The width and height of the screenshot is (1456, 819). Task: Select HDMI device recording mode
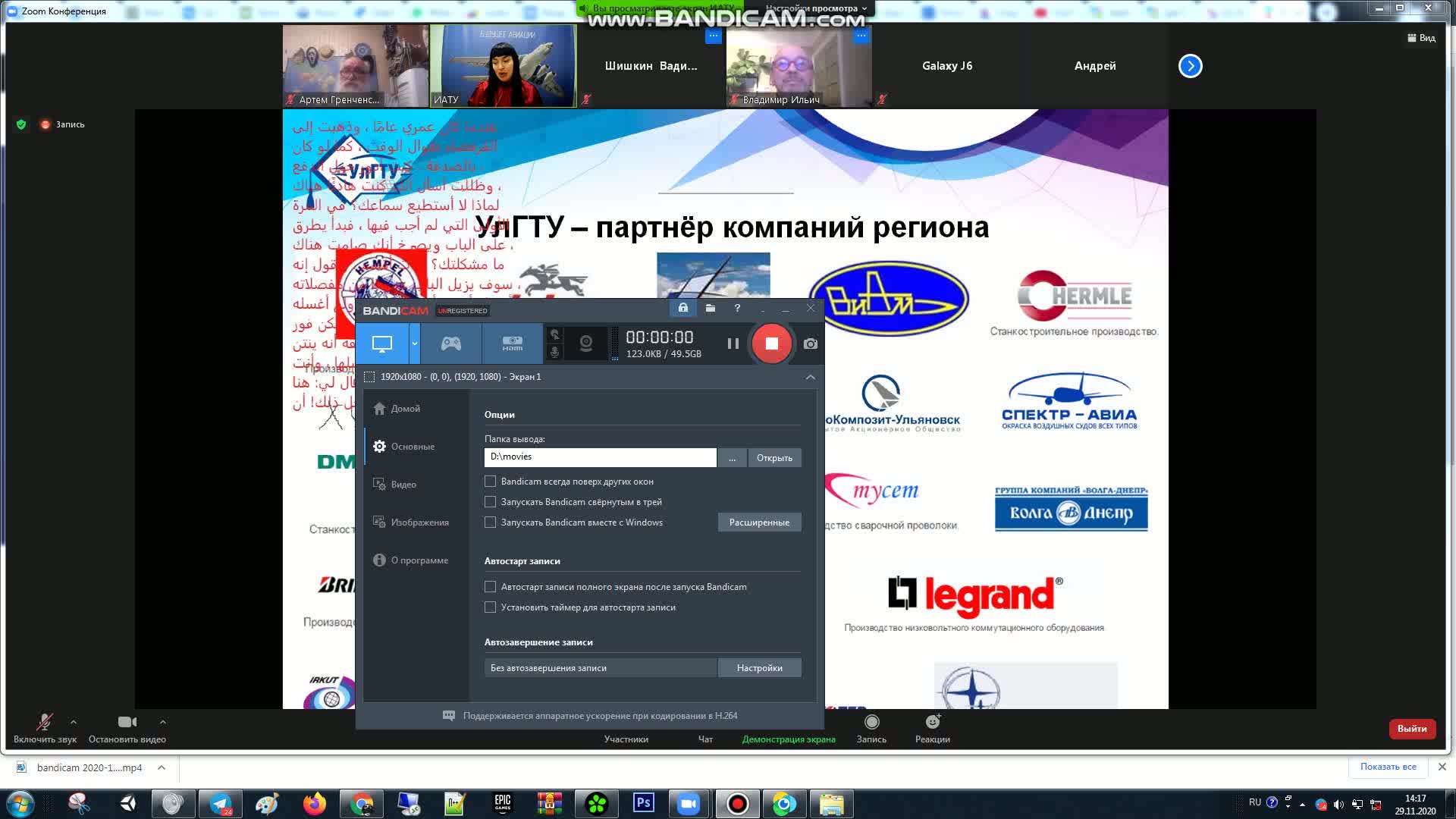pos(513,344)
